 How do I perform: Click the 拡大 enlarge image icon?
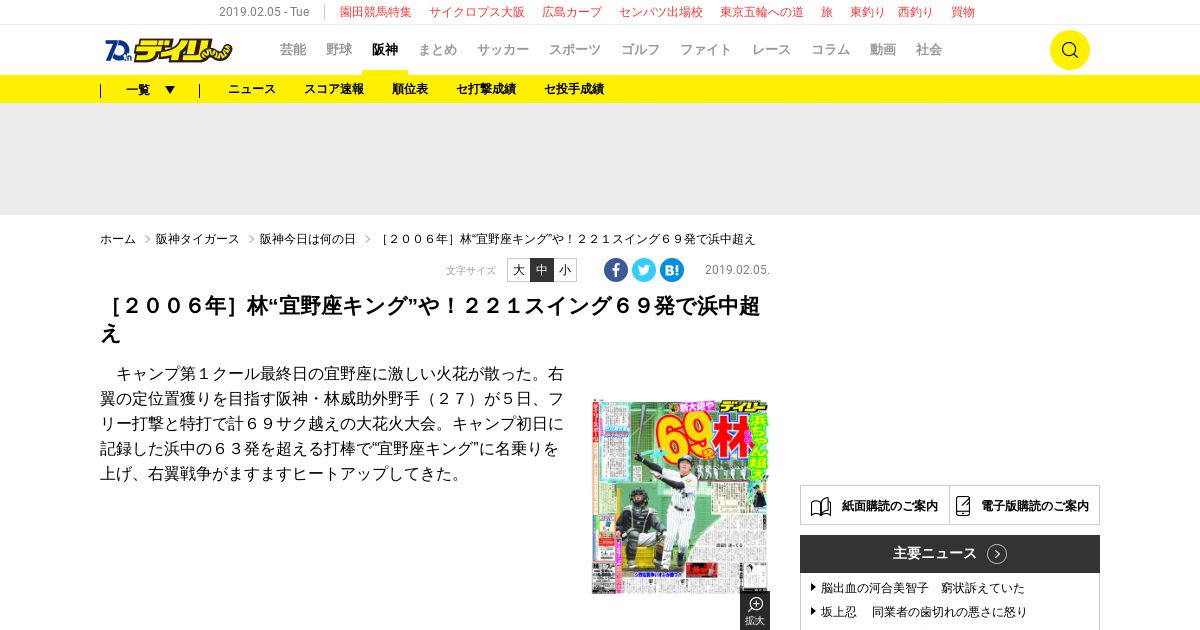click(x=755, y=610)
